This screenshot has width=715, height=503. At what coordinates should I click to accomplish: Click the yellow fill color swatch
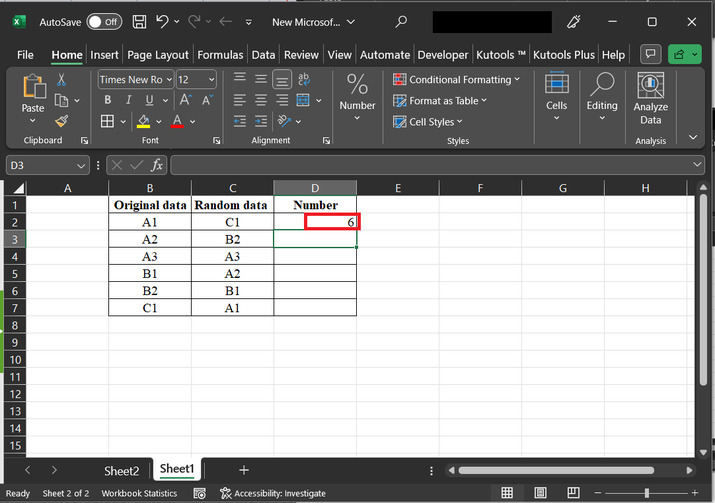tap(143, 121)
